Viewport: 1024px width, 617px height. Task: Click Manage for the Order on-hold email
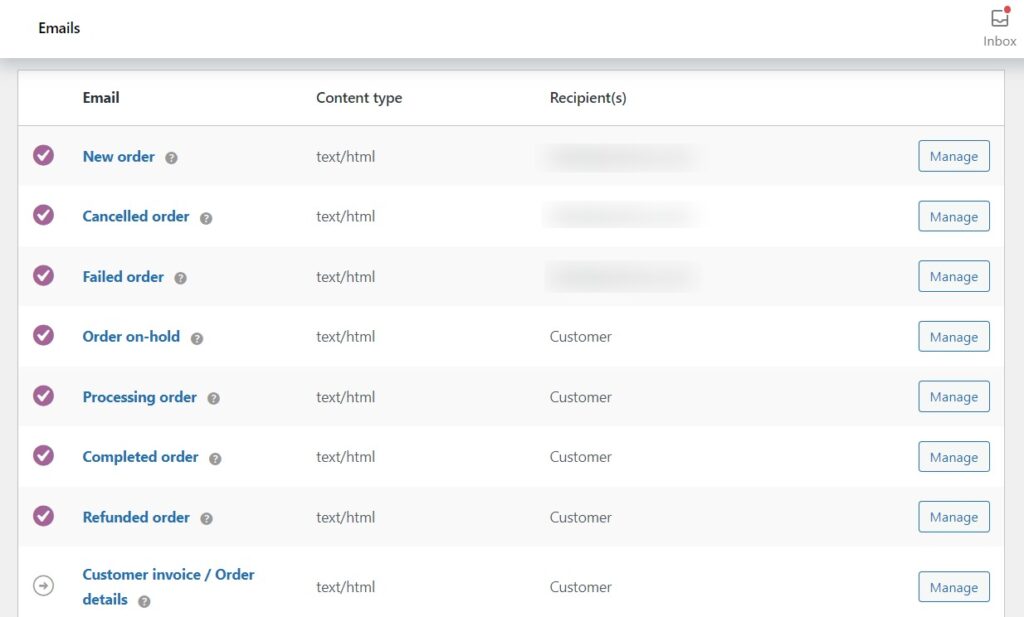point(953,336)
